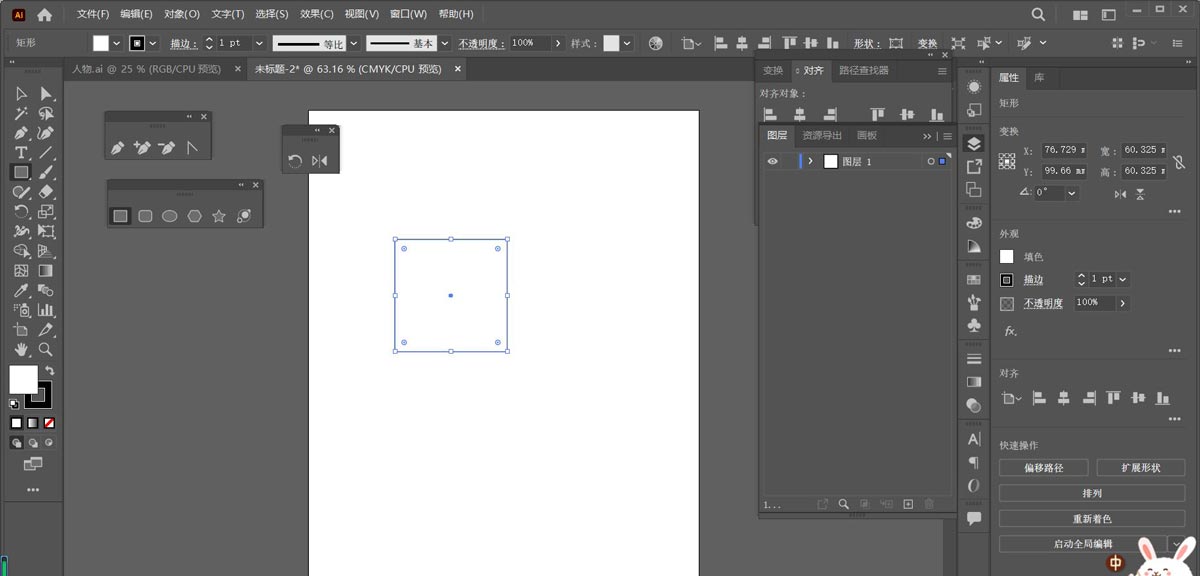The height and width of the screenshot is (576, 1200).
Task: Select the Ellipse tool in the shapes panel
Action: point(170,215)
